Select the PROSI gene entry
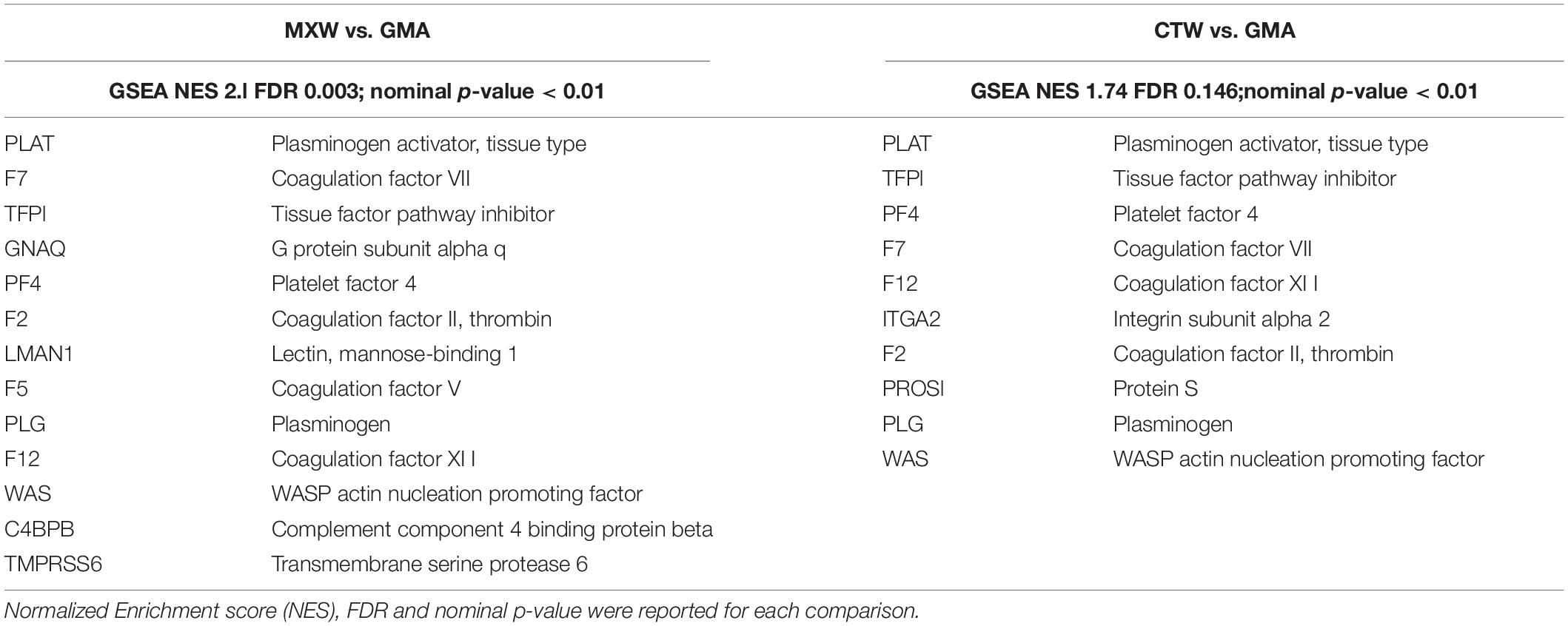1568x626 pixels. [x=913, y=388]
